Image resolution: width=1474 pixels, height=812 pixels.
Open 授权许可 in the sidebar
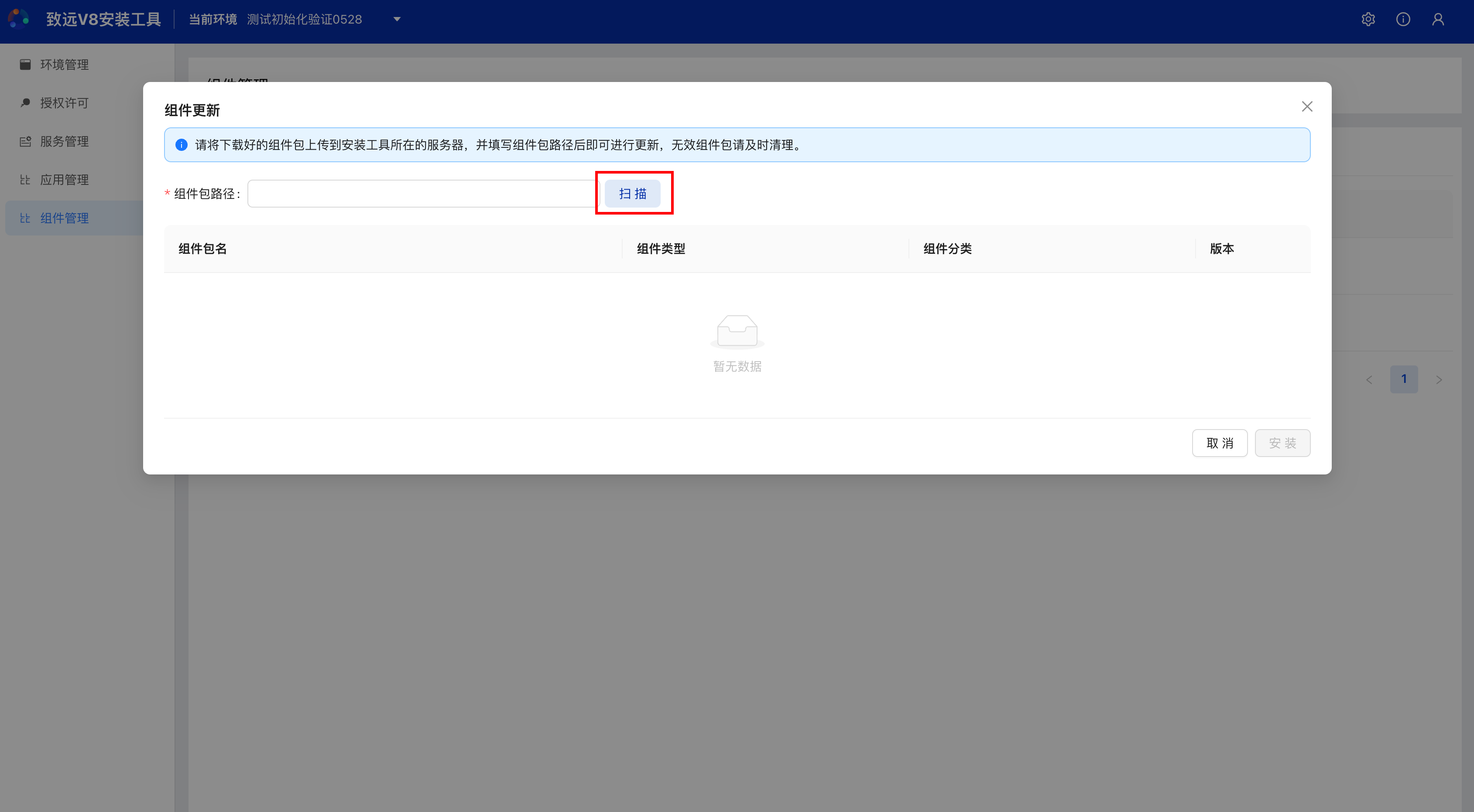[x=64, y=103]
